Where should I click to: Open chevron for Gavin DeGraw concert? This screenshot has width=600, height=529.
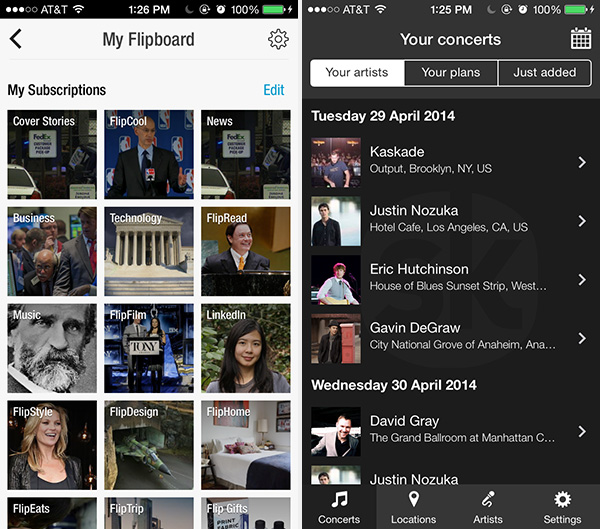(582, 338)
